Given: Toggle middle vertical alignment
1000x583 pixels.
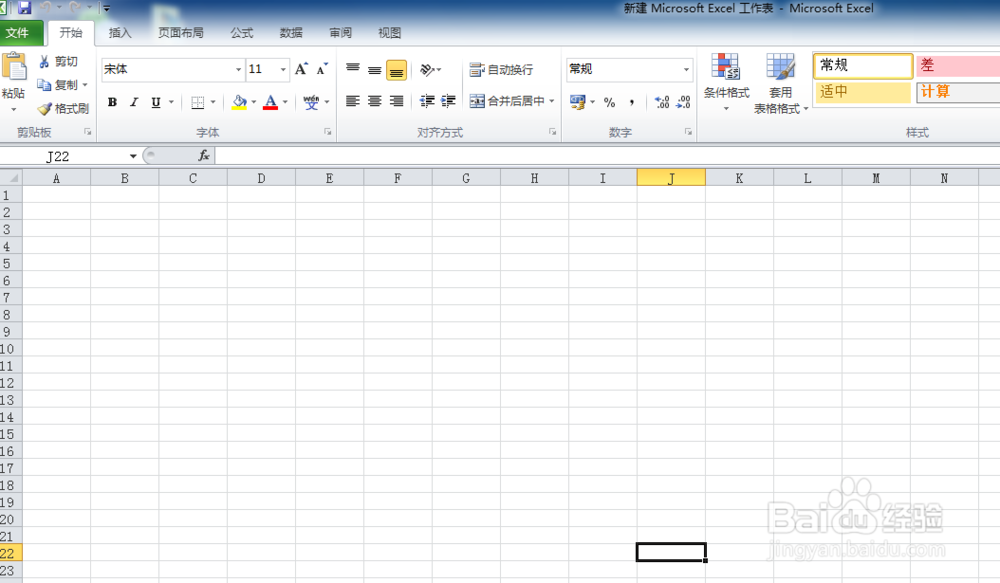Looking at the screenshot, I should point(374,70).
